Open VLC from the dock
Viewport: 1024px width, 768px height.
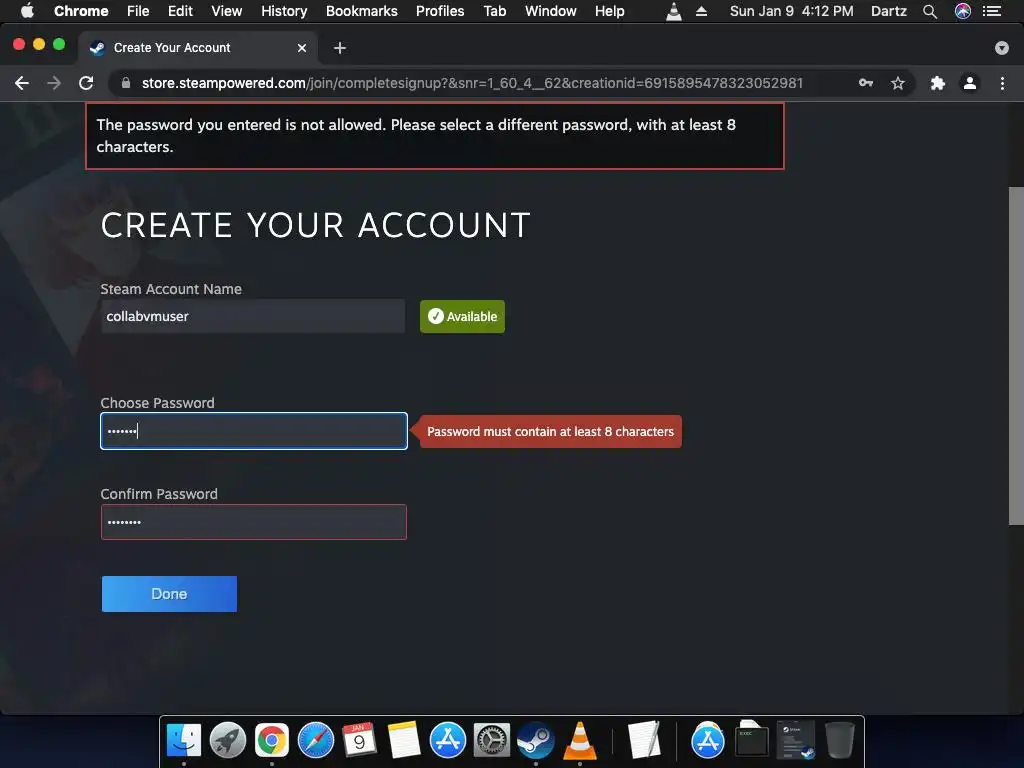pos(579,740)
